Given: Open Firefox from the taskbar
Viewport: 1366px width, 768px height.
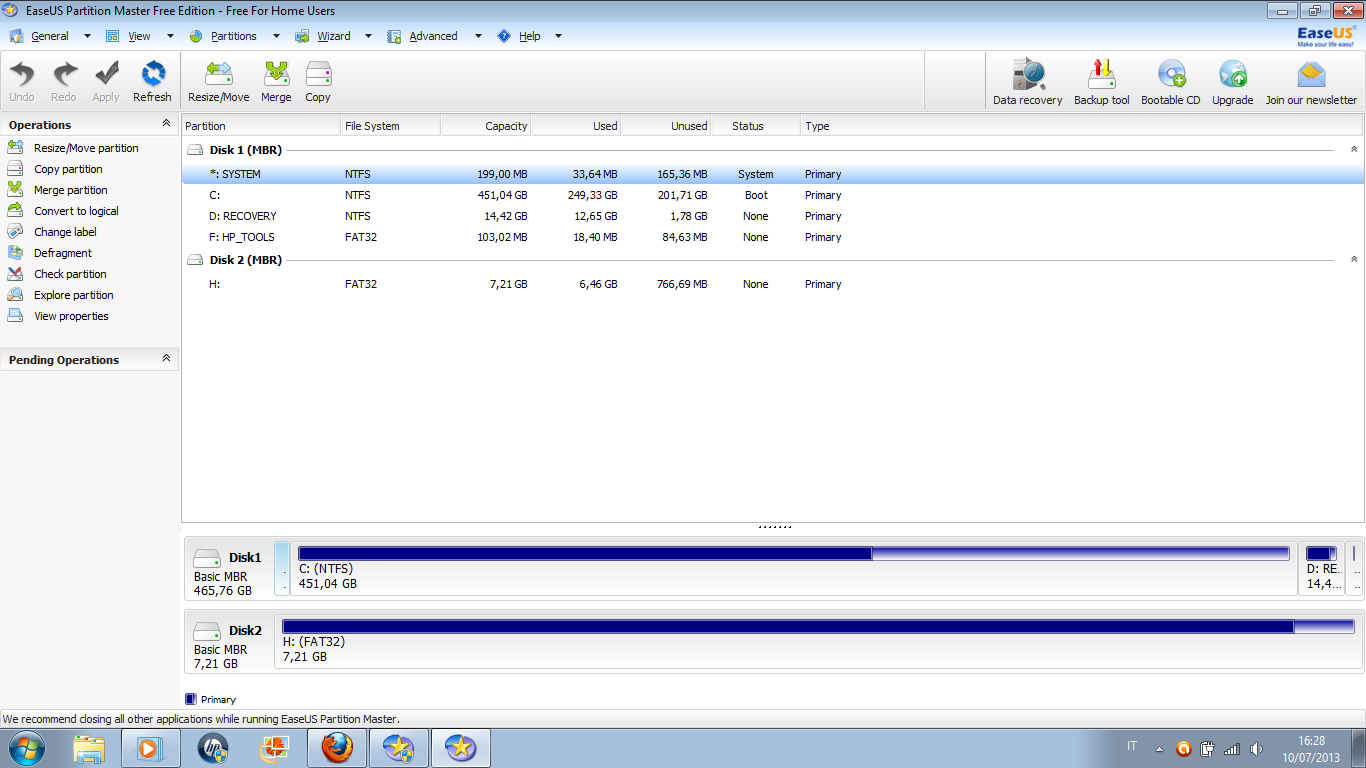Looking at the screenshot, I should [x=337, y=748].
